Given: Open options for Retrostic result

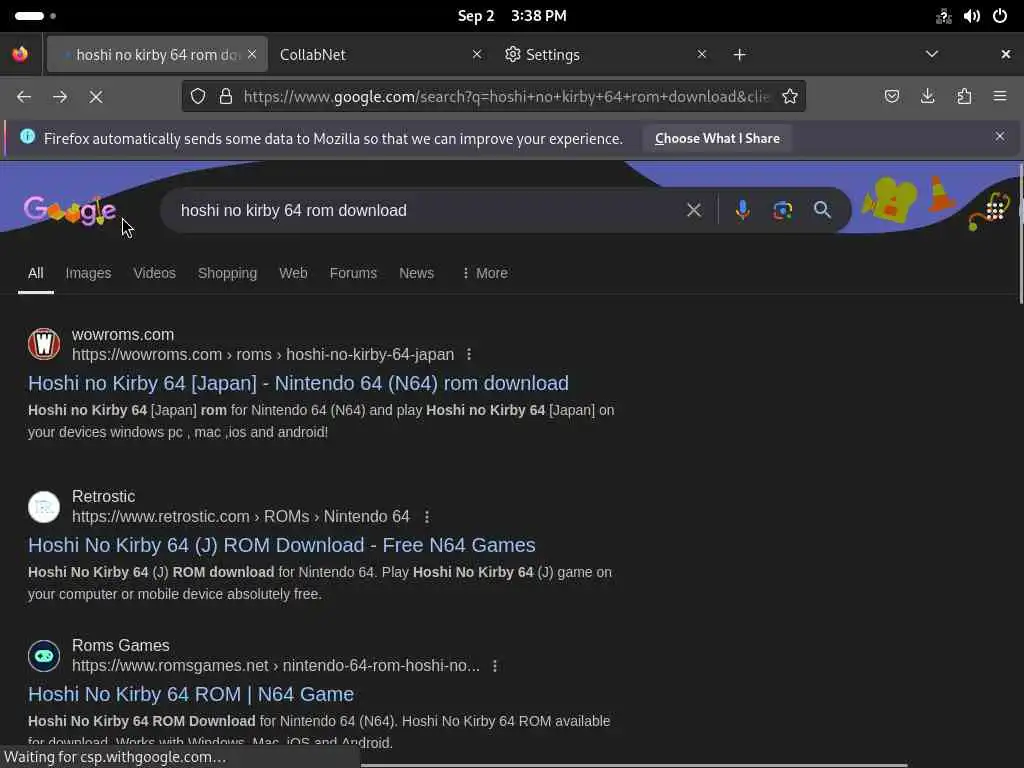Looking at the screenshot, I should pyautogui.click(x=427, y=517).
